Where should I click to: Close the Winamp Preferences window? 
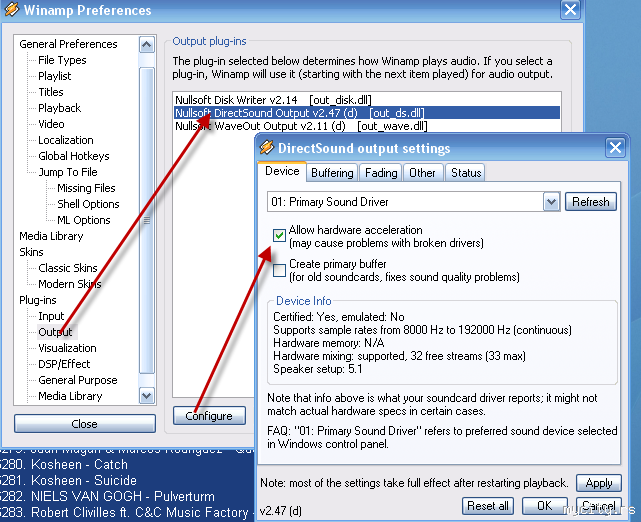click(x=570, y=9)
